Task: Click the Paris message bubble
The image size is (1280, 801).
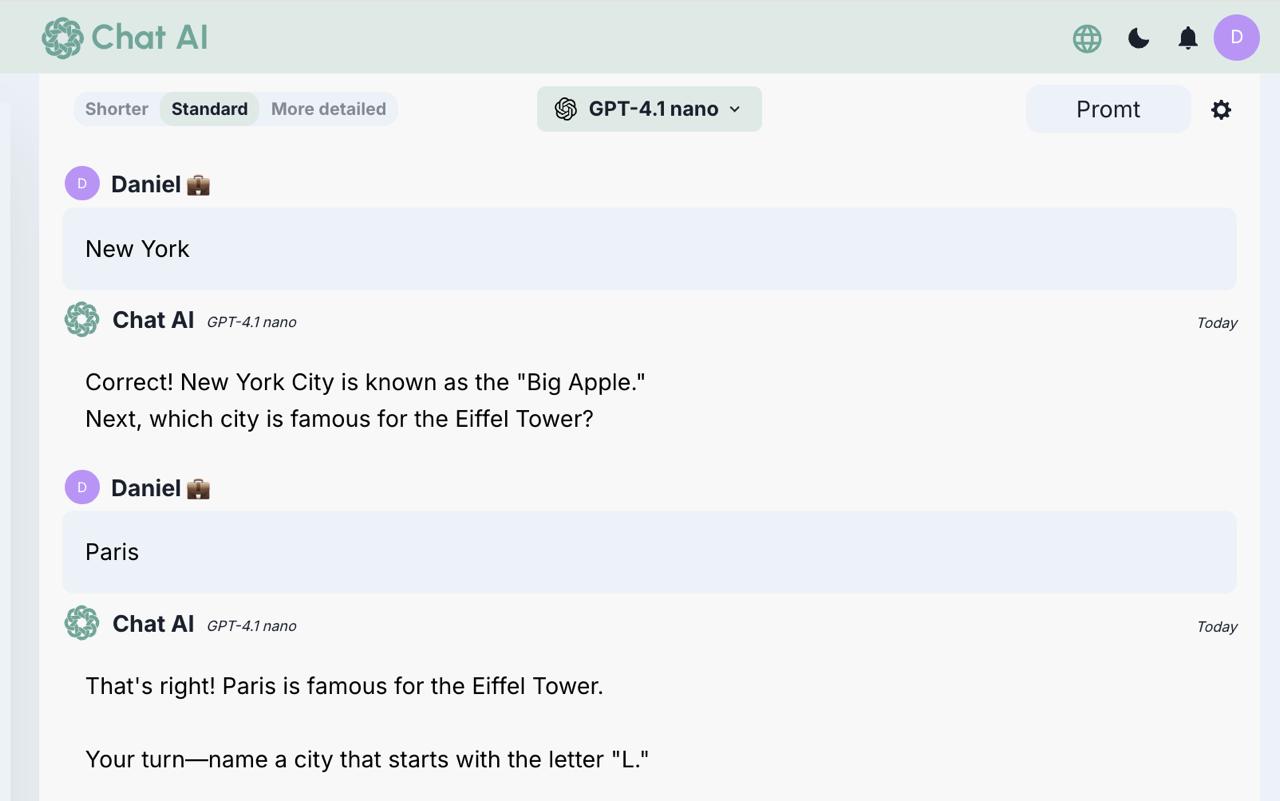Action: point(649,552)
